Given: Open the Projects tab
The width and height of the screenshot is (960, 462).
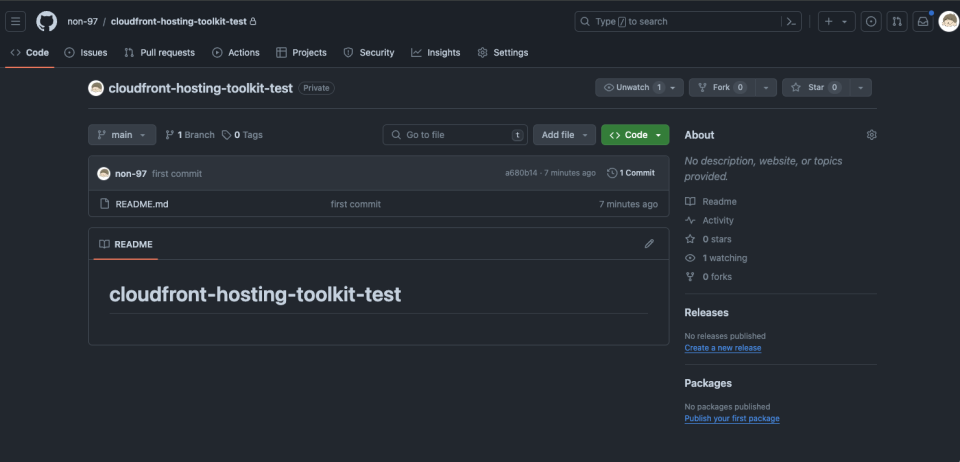Looking at the screenshot, I should pyautogui.click(x=301, y=53).
